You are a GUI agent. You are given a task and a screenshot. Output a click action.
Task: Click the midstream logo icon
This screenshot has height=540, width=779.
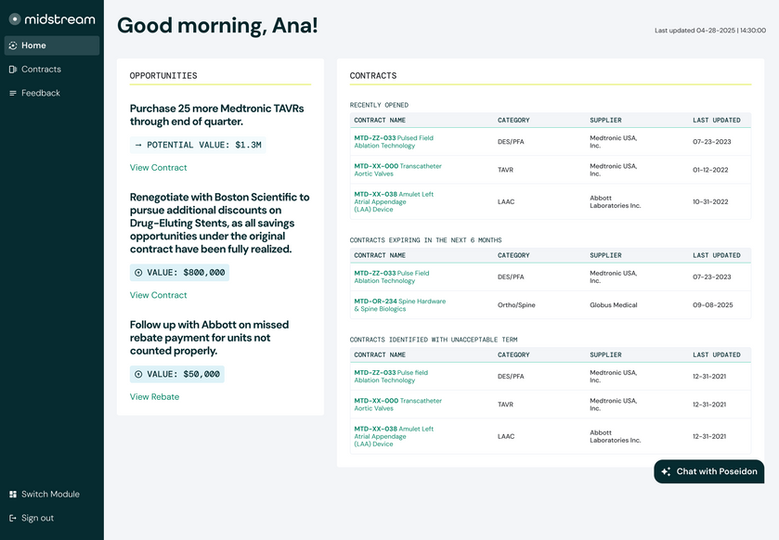point(15,19)
